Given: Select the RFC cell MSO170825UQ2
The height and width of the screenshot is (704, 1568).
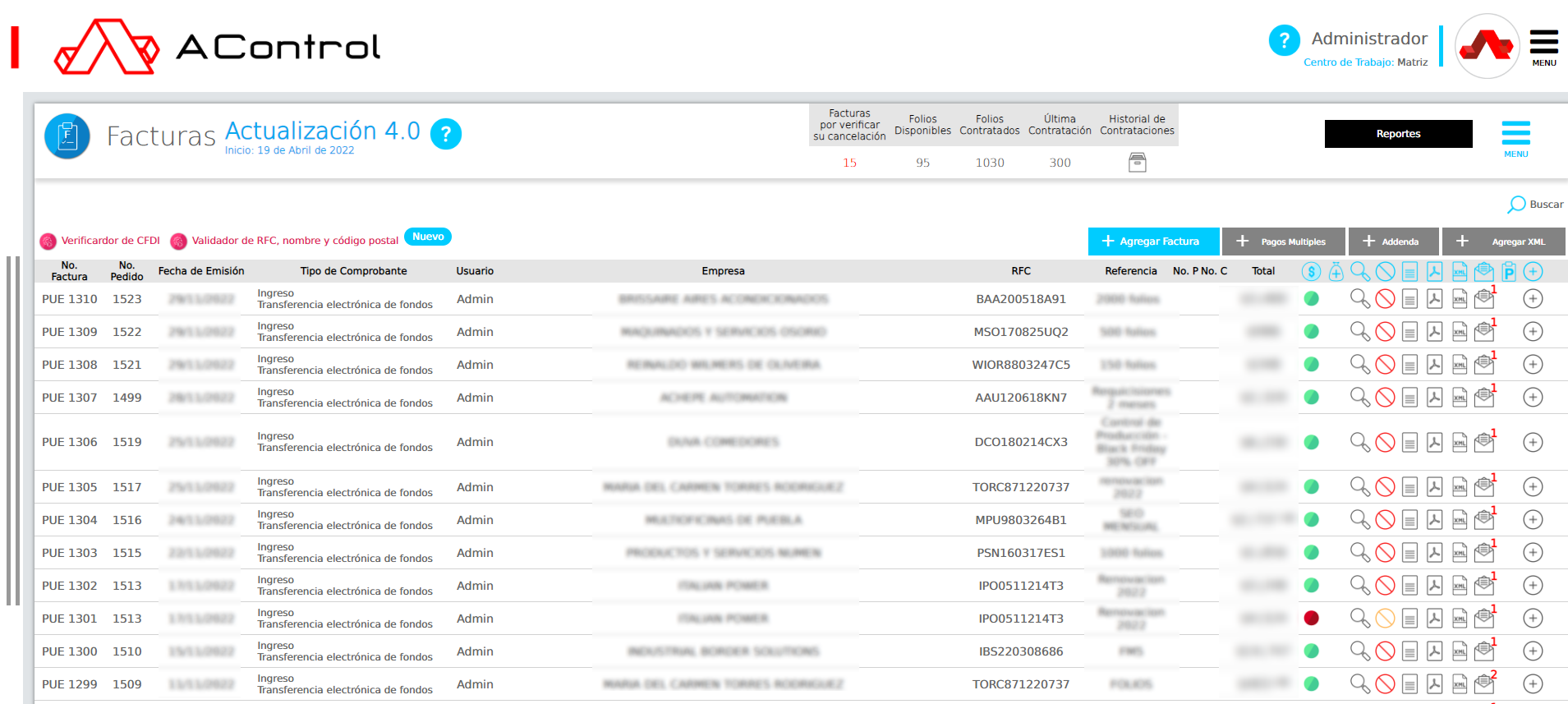Looking at the screenshot, I should coord(1021,332).
